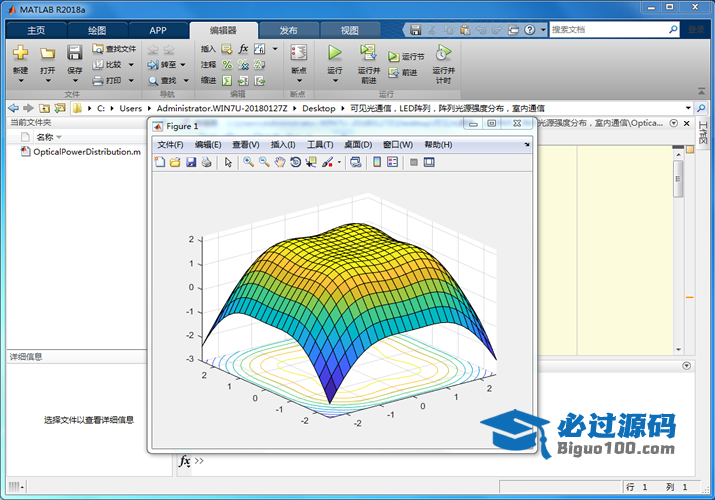Click the link plot icon in Figure toolbar
This screenshot has height=500, width=715.
pyautogui.click(x=355, y=162)
